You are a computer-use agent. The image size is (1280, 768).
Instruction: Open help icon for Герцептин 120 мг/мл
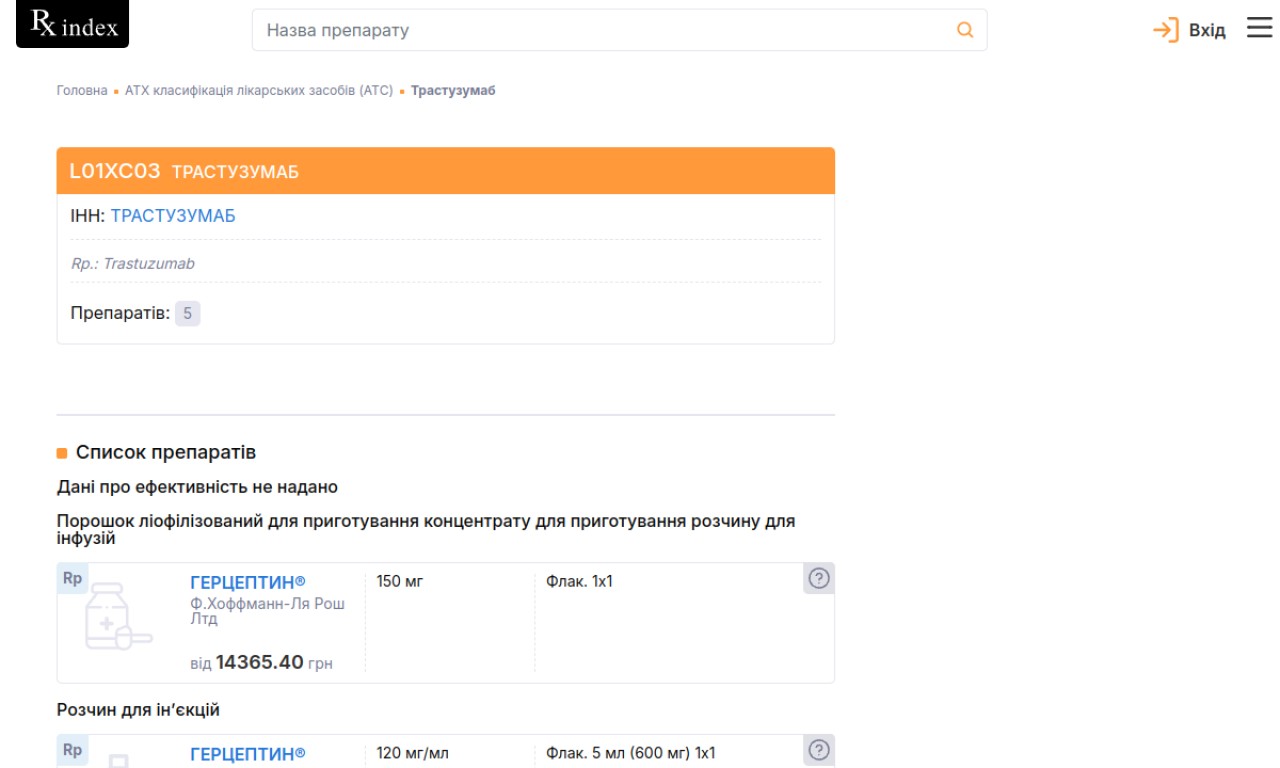pos(819,751)
